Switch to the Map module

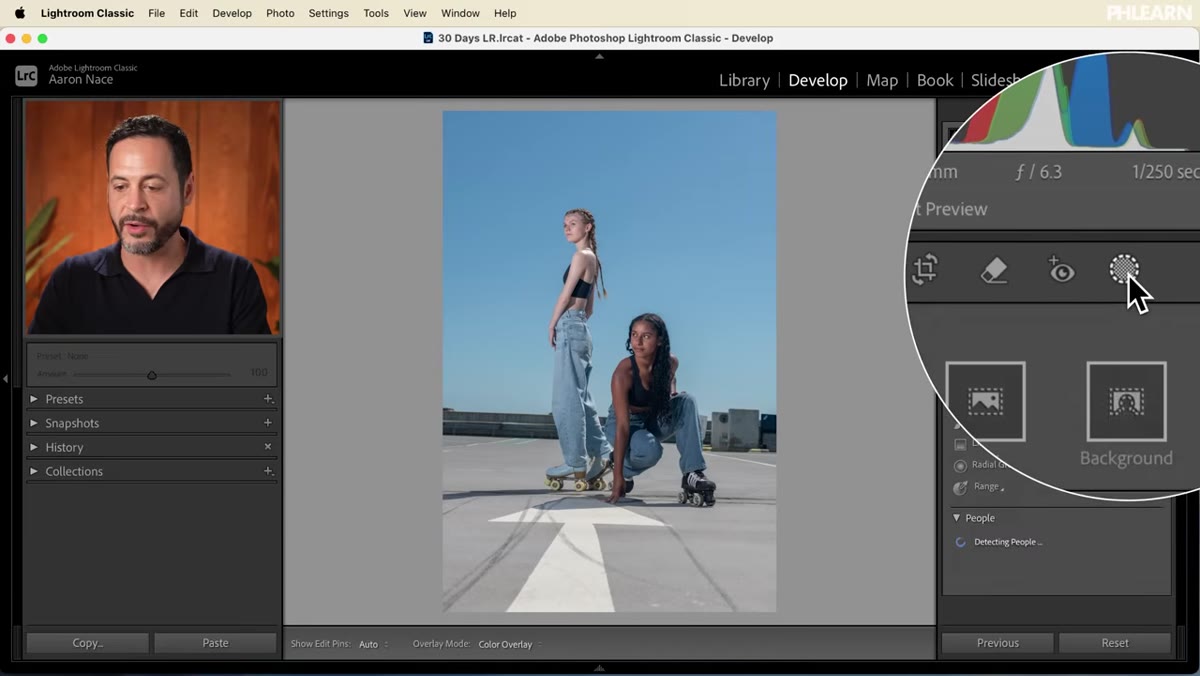pos(882,80)
